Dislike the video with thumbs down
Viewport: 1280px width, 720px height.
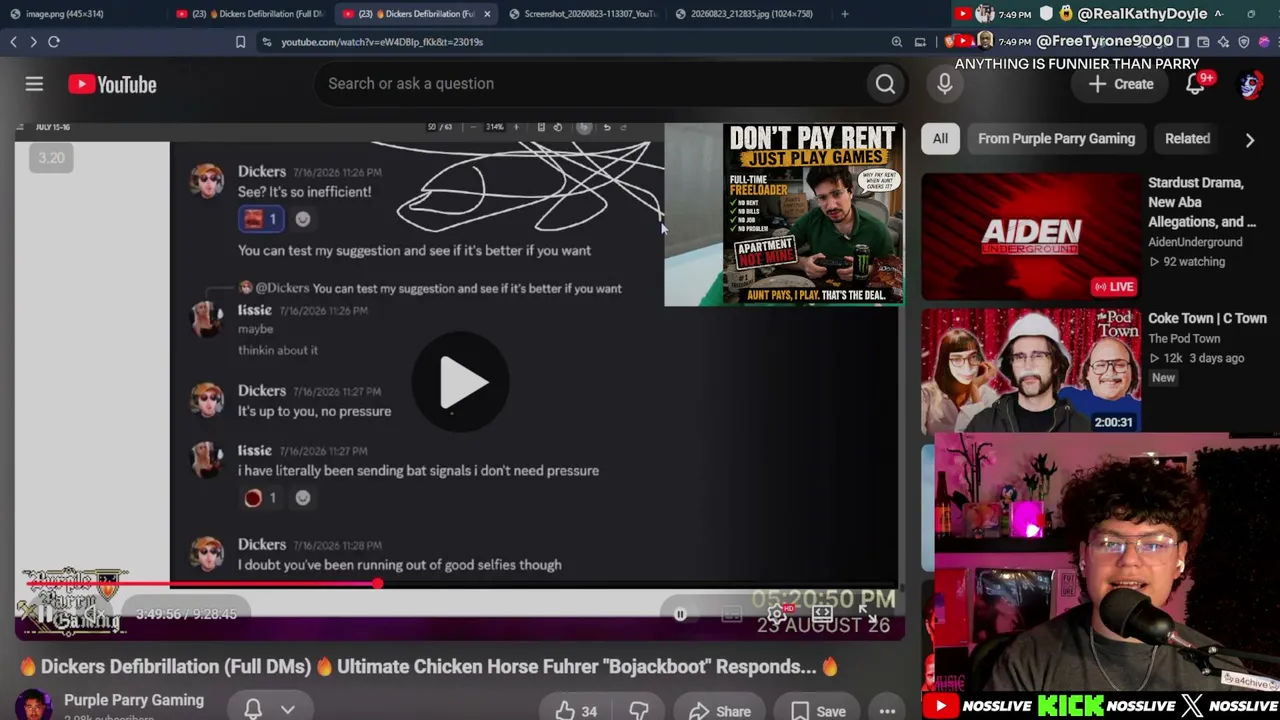click(x=638, y=711)
